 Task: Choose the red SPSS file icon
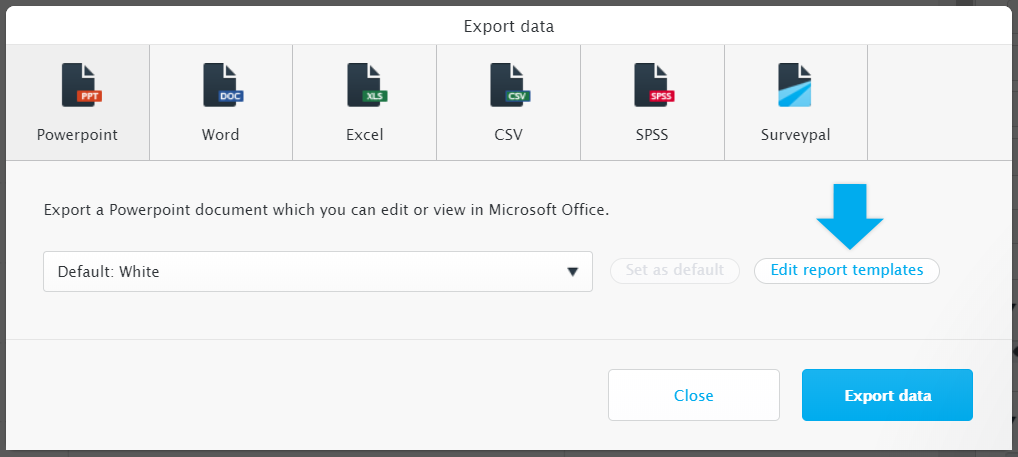click(654, 85)
